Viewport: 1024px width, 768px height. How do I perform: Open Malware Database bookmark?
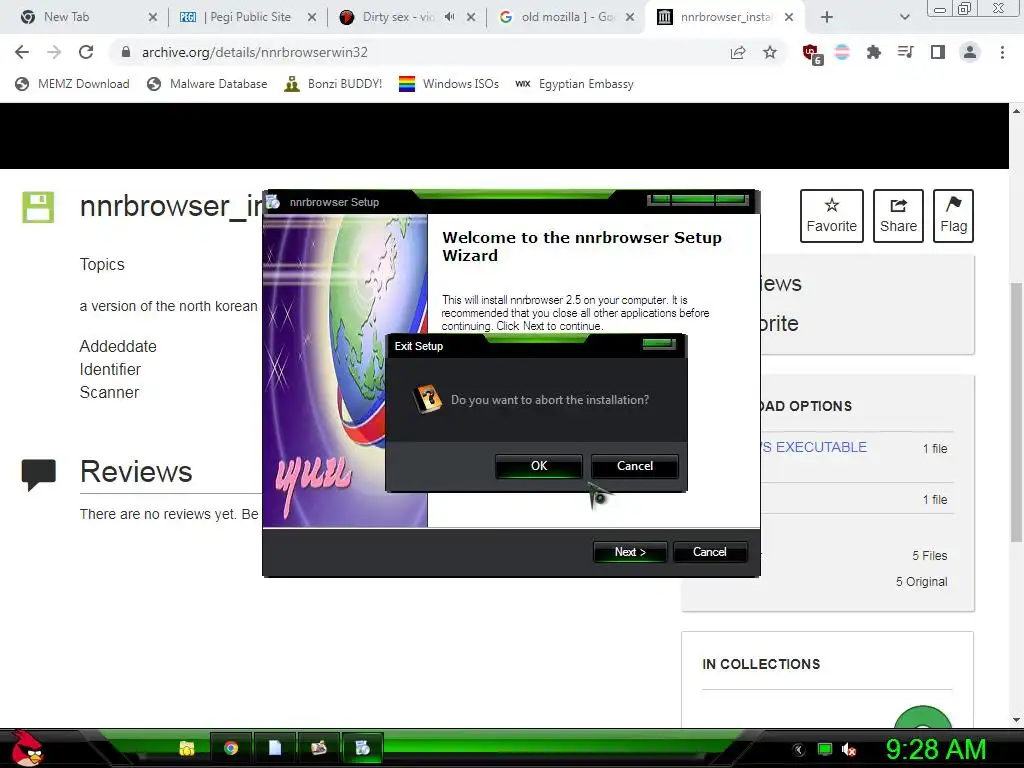207,84
